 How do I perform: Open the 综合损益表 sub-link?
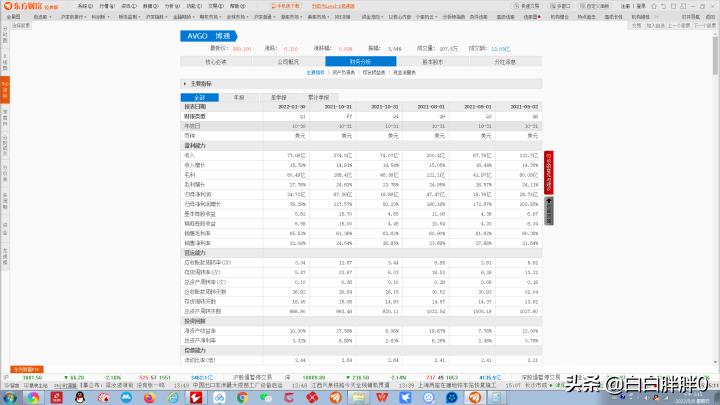(x=374, y=73)
